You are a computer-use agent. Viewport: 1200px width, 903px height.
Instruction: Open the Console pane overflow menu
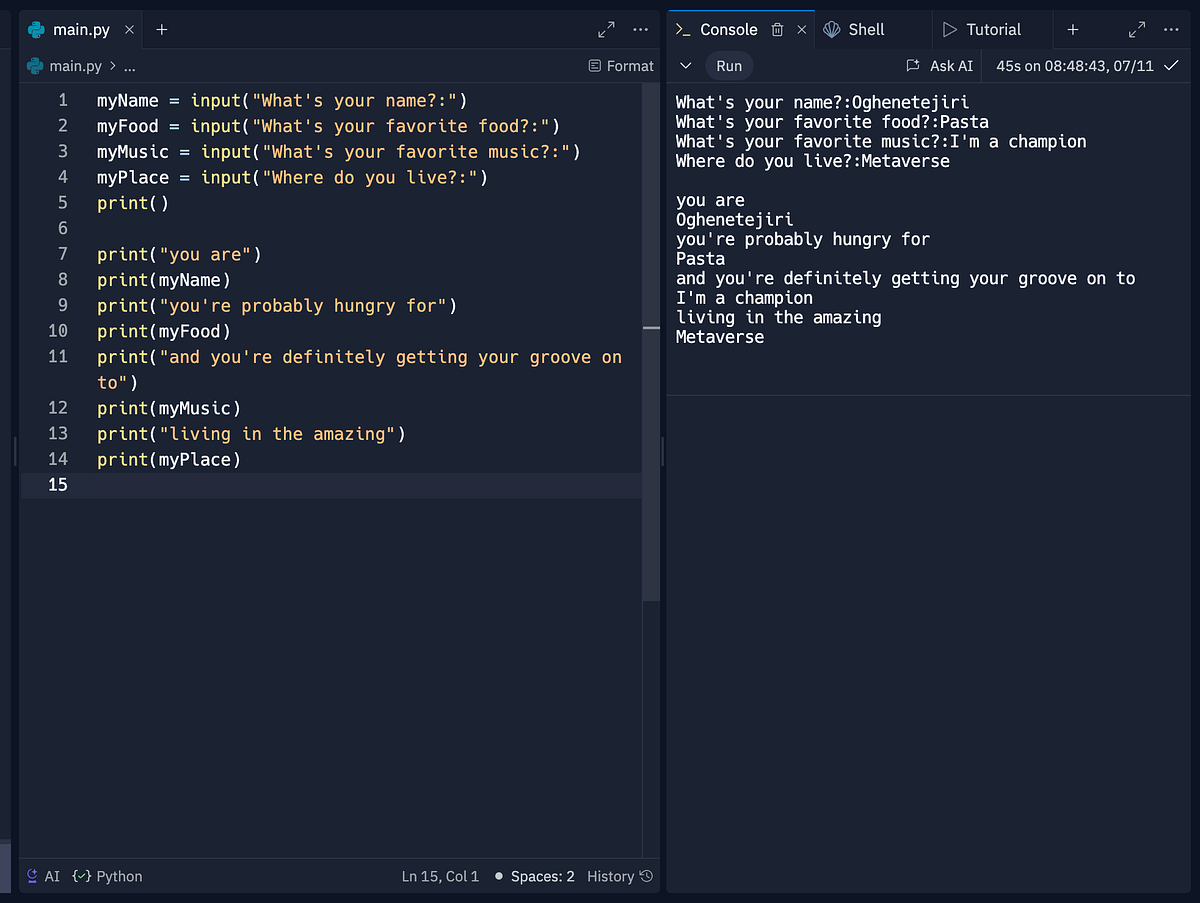tap(1171, 29)
